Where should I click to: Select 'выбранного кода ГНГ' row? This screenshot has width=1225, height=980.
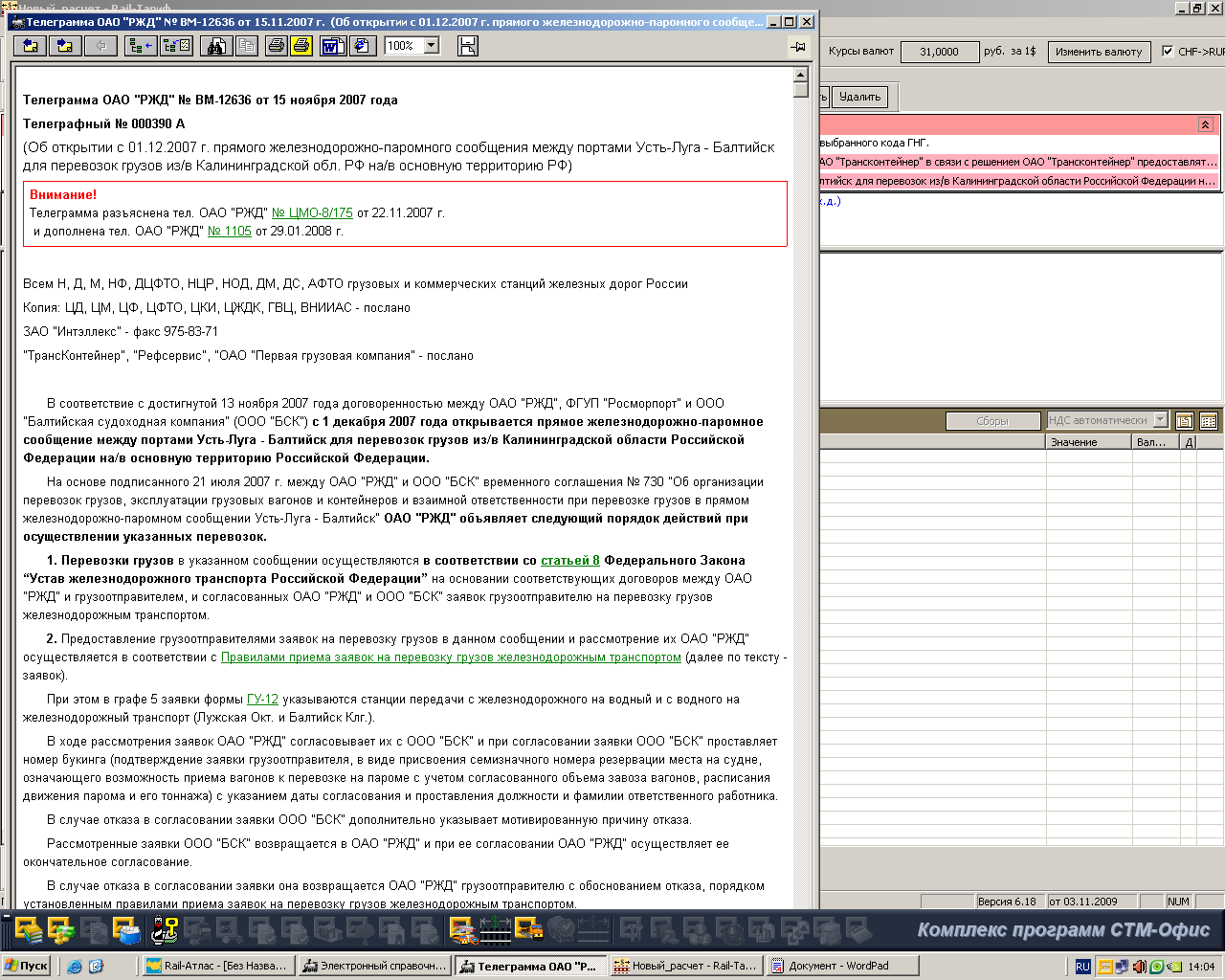(x=1019, y=143)
